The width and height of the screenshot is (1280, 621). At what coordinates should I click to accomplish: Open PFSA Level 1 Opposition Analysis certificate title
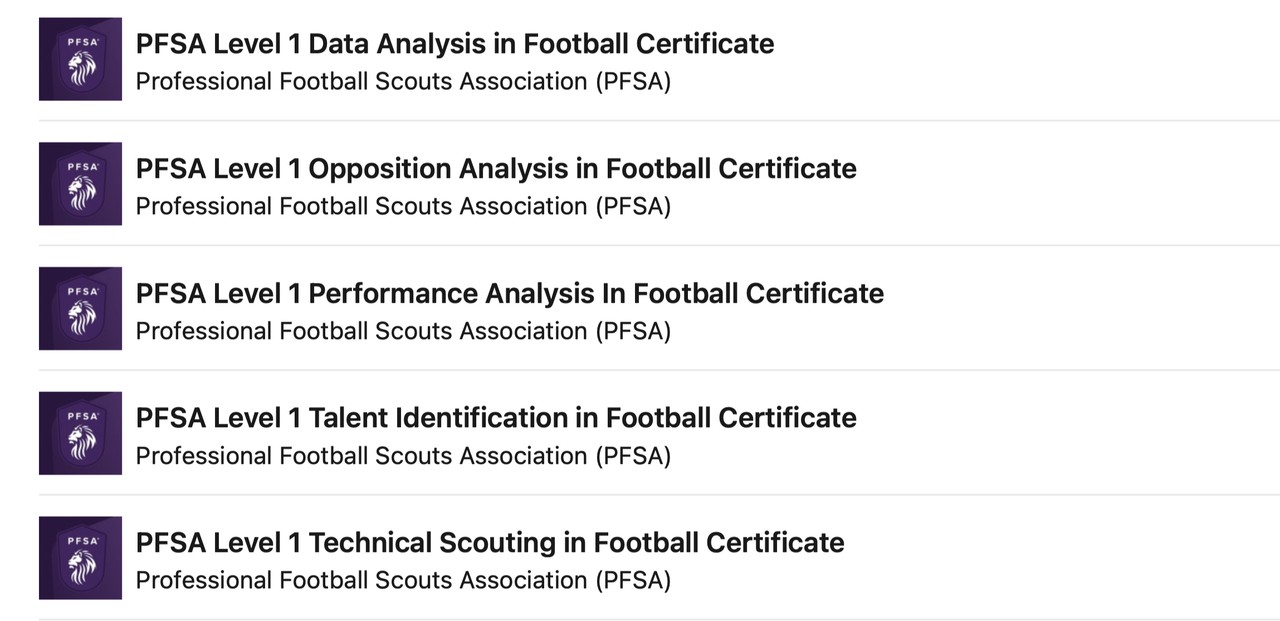(x=496, y=169)
